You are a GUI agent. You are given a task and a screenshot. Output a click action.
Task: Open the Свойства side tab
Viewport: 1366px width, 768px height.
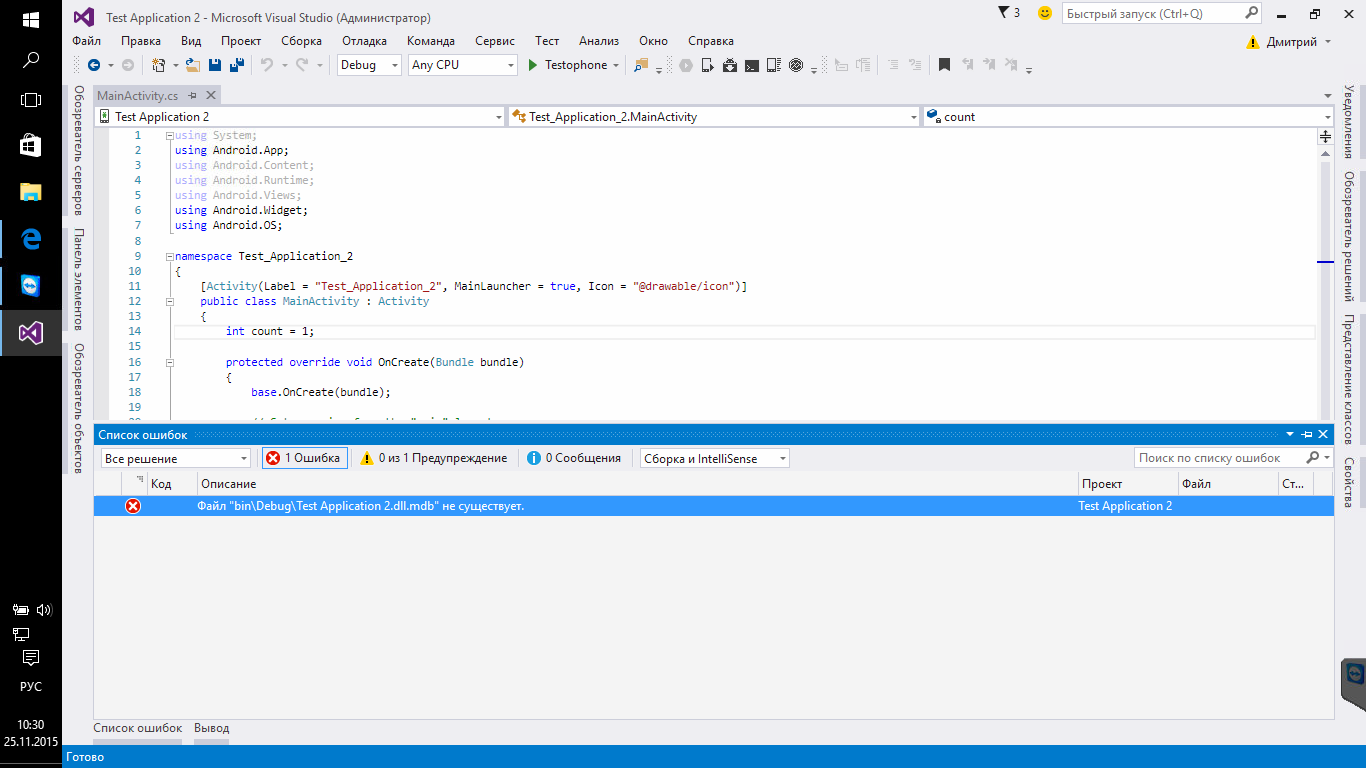pos(1348,482)
